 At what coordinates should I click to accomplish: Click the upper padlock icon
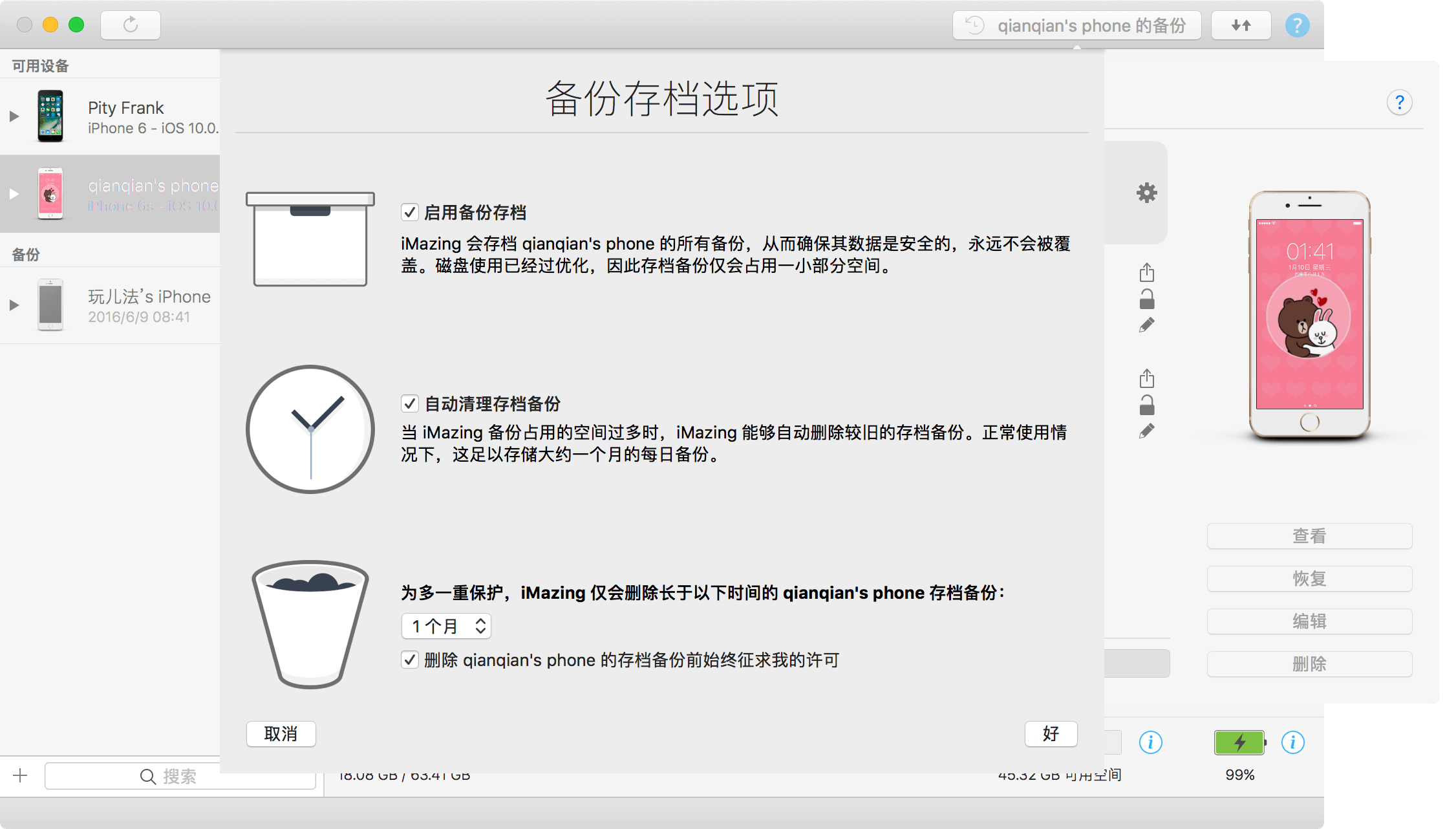1146,299
